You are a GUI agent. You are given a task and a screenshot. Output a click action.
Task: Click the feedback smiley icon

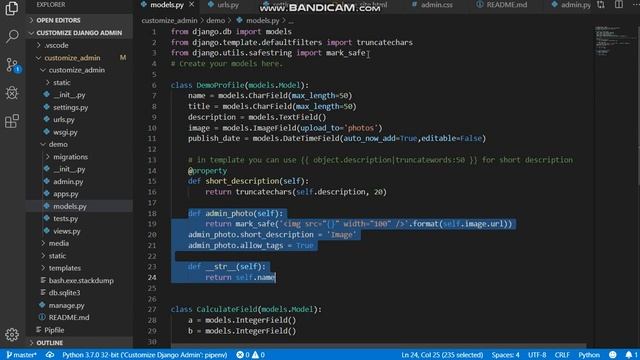pyautogui.click(x=613, y=355)
